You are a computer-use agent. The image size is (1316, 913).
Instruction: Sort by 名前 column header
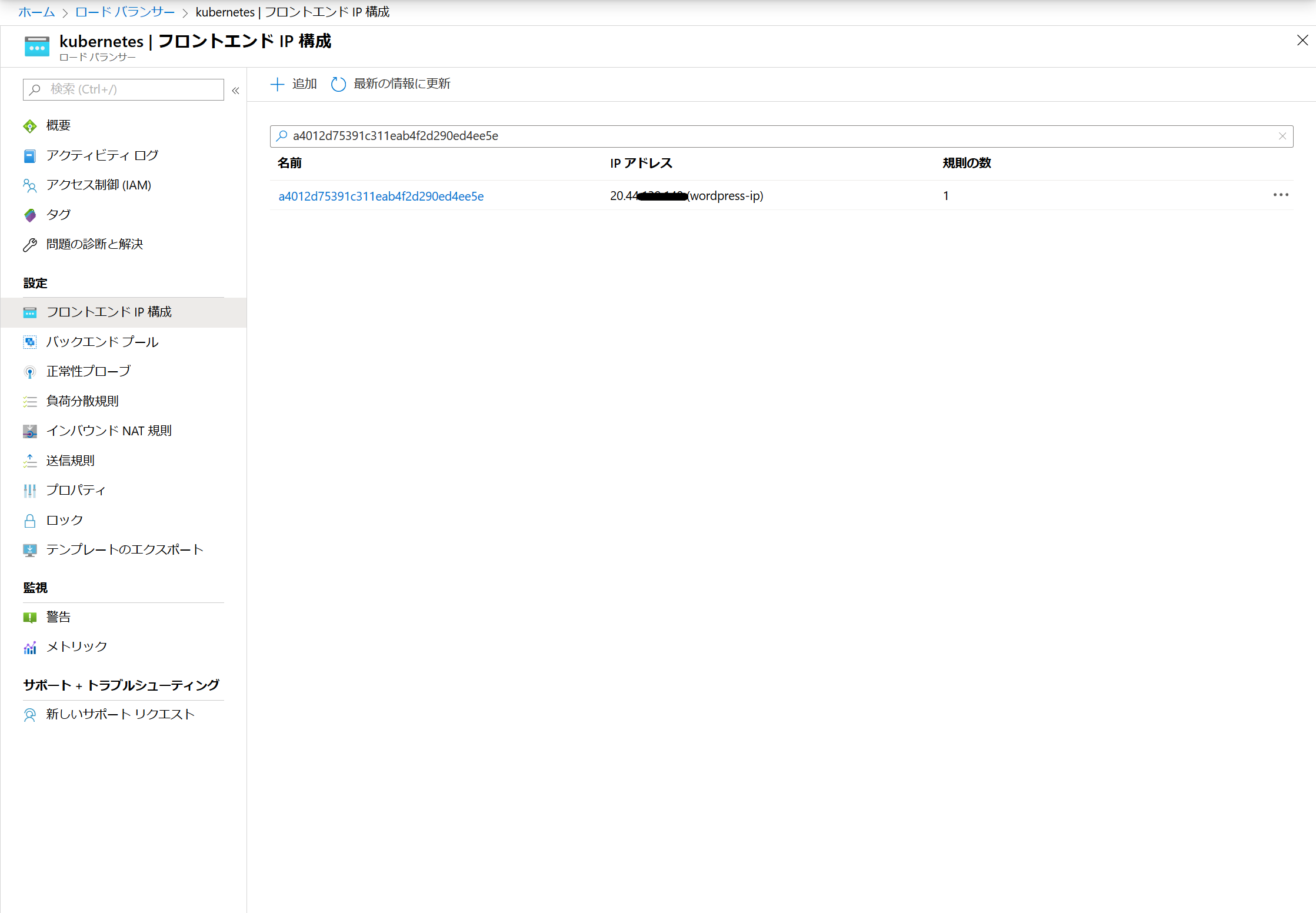(x=289, y=163)
